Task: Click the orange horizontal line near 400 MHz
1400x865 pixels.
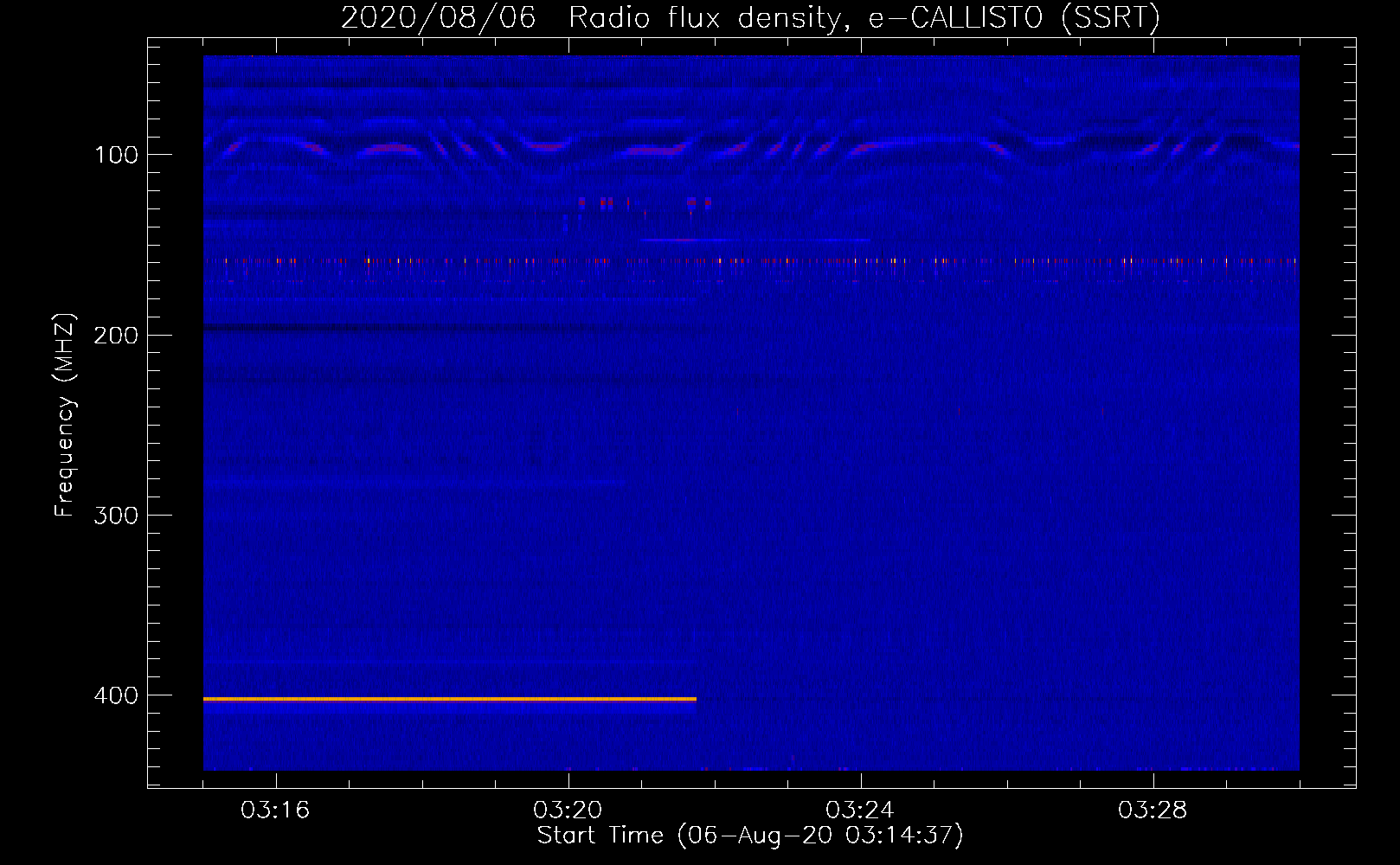Action: coord(450,699)
